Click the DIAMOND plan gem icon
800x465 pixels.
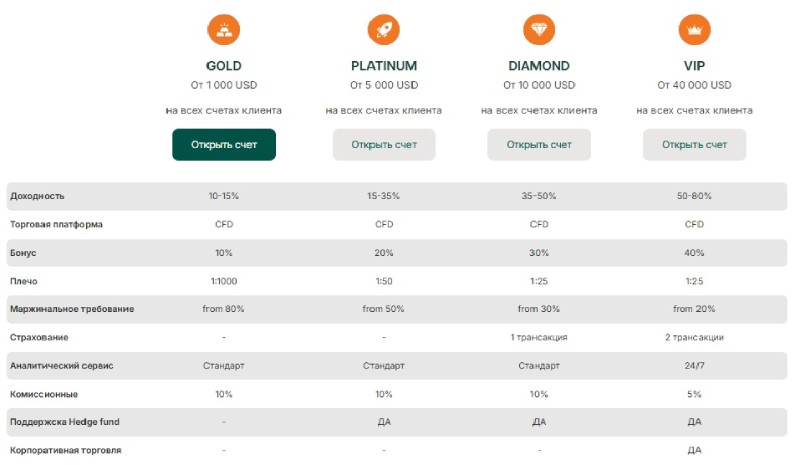[x=539, y=30]
